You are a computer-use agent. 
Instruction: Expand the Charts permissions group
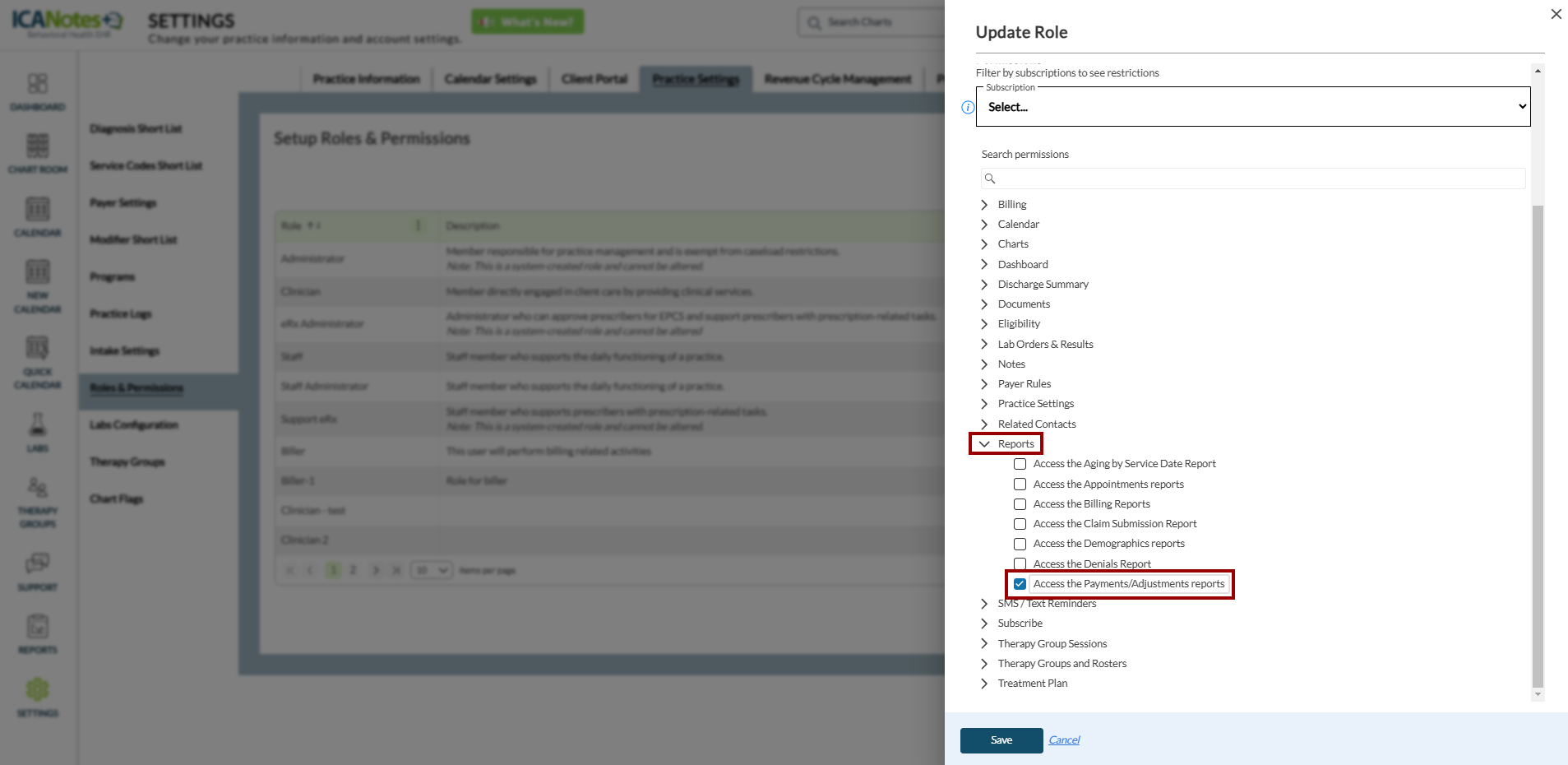pyautogui.click(x=984, y=244)
